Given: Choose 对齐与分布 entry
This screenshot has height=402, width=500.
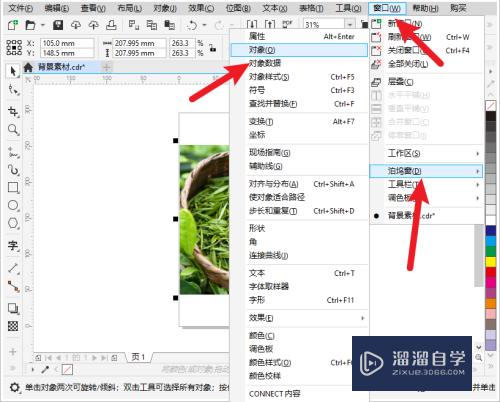Looking at the screenshot, I should pyautogui.click(x=299, y=184).
